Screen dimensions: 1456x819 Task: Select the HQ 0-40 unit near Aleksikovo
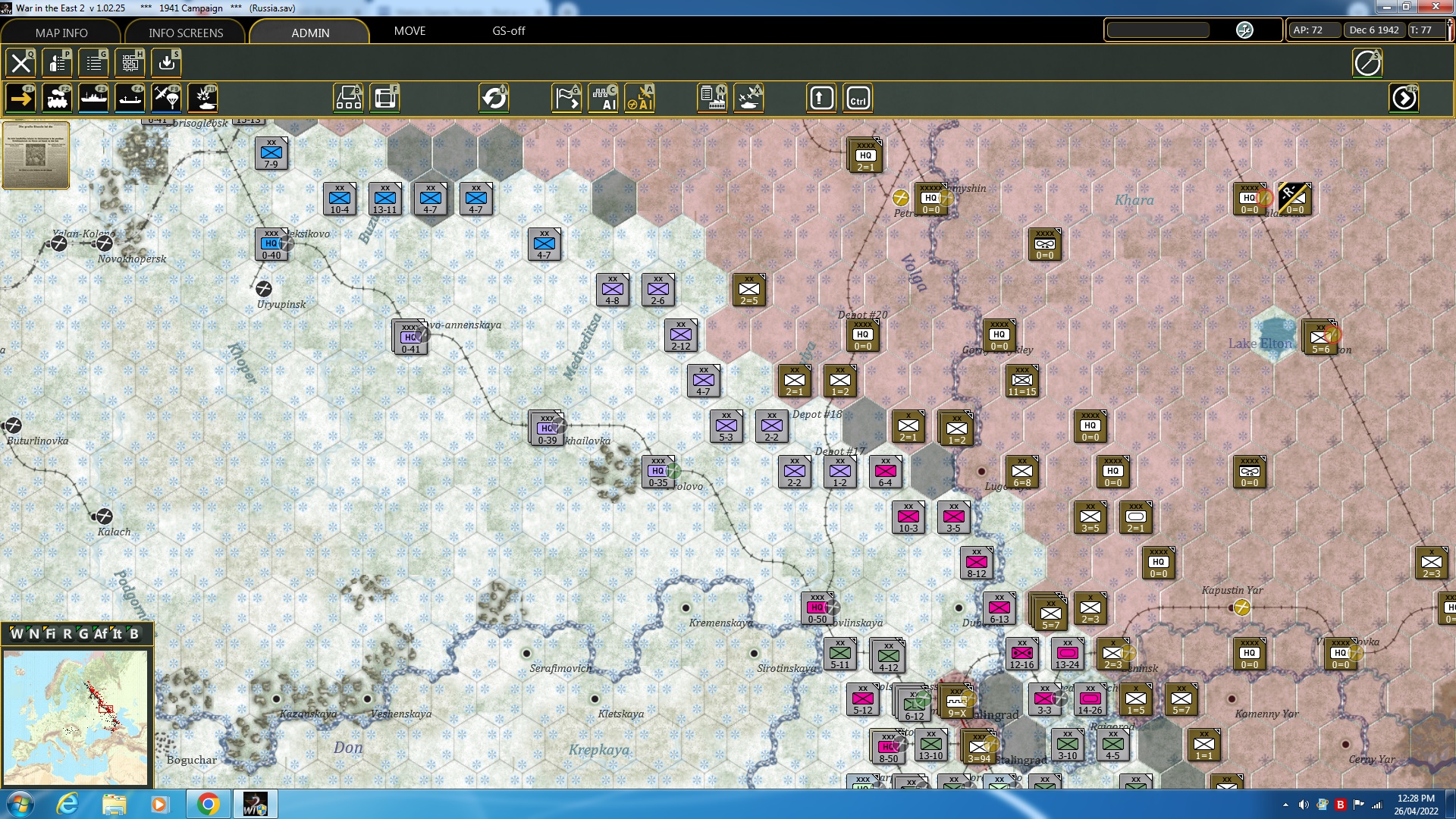point(271,244)
